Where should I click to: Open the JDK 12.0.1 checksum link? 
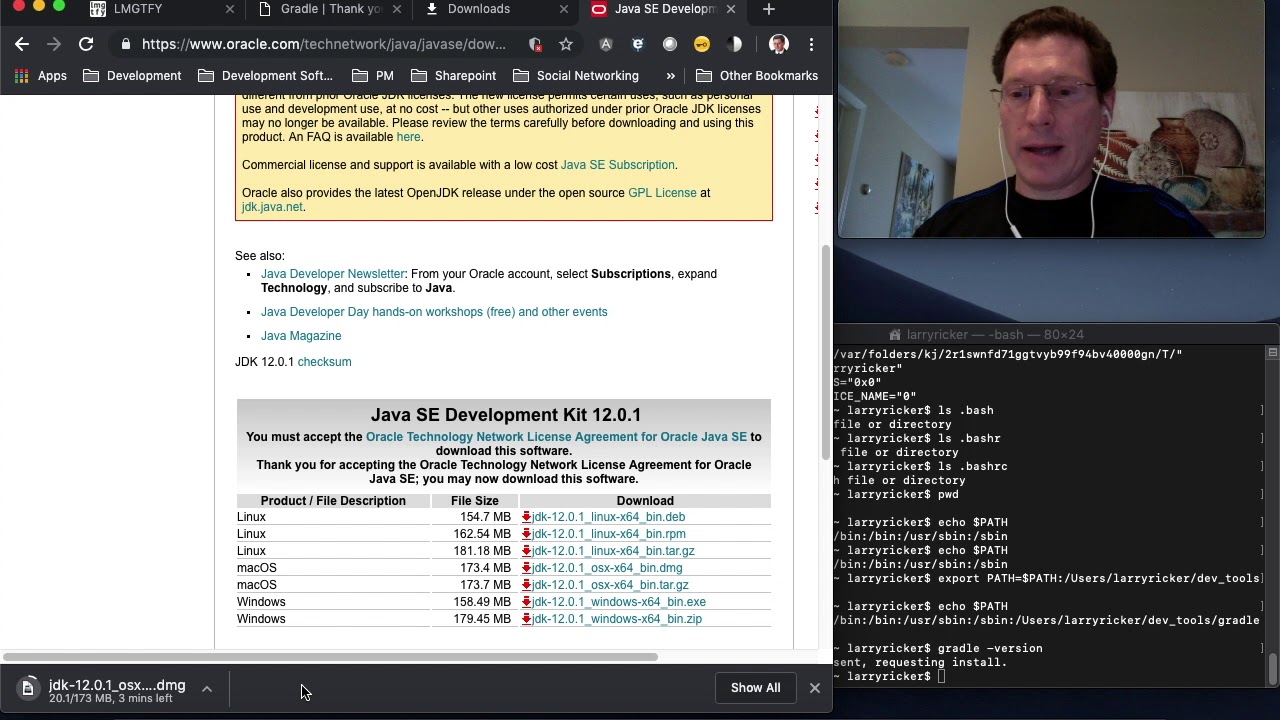tap(324, 362)
